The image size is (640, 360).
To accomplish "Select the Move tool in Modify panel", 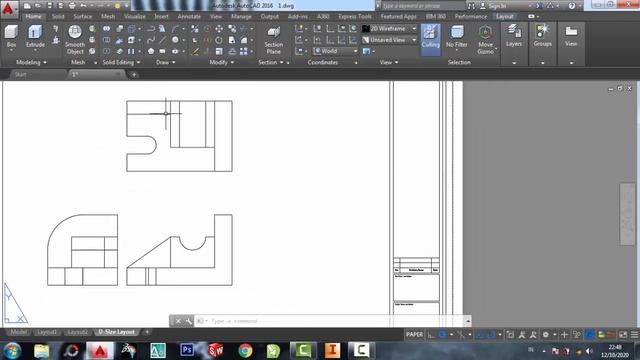I will [219, 29].
